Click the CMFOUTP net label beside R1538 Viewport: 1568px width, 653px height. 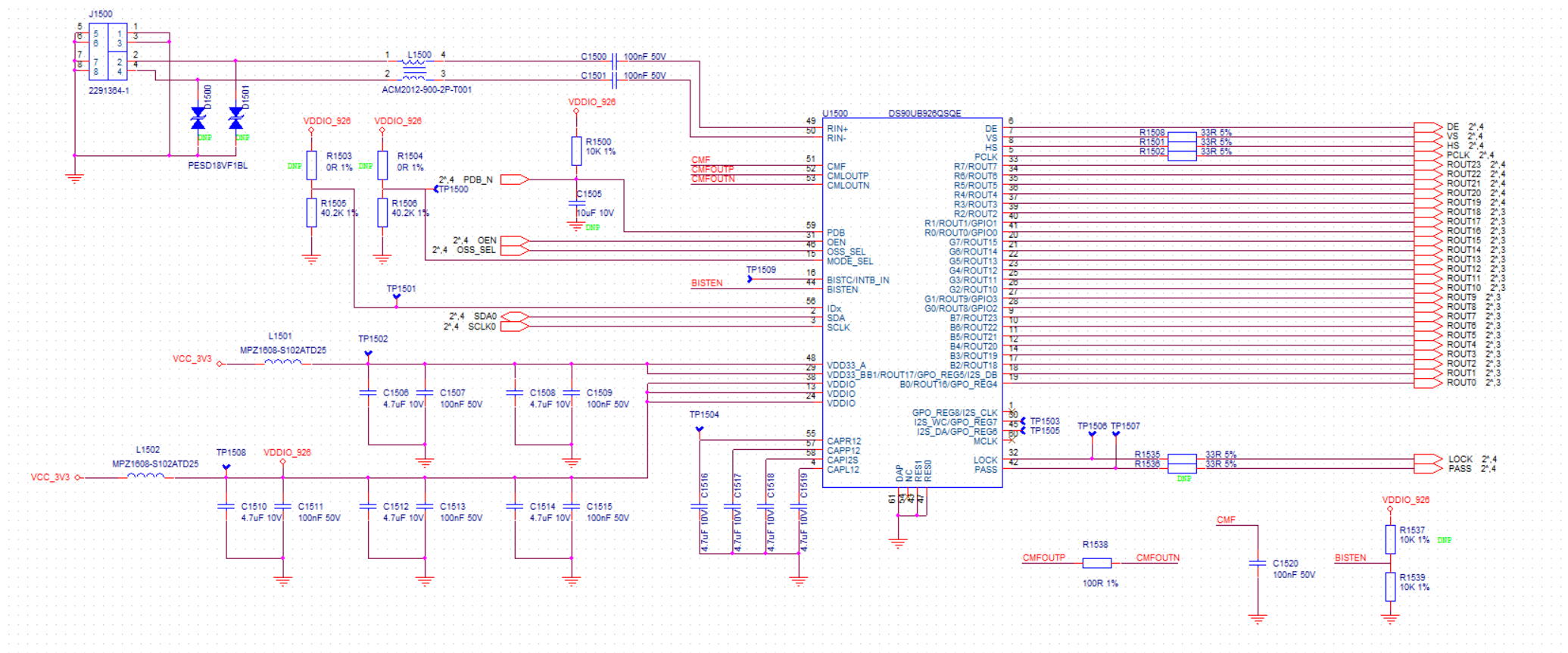pyautogui.click(x=1043, y=558)
